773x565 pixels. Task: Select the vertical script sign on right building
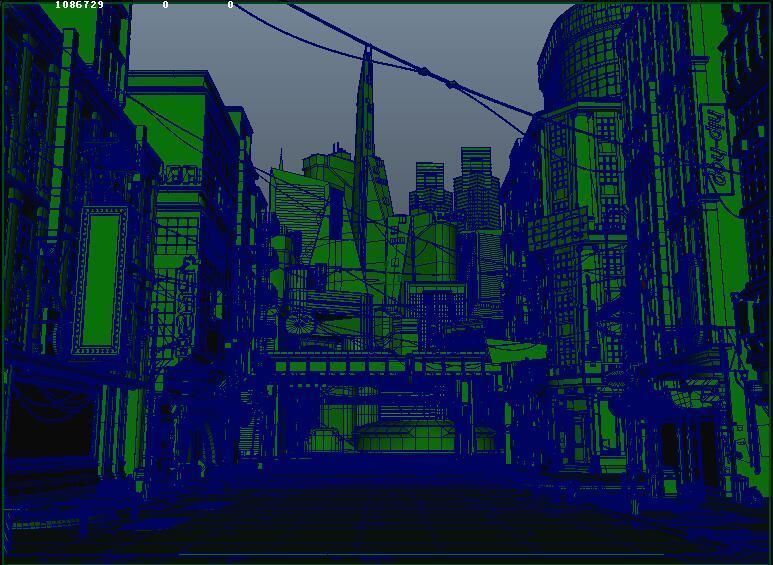pyautogui.click(x=716, y=149)
